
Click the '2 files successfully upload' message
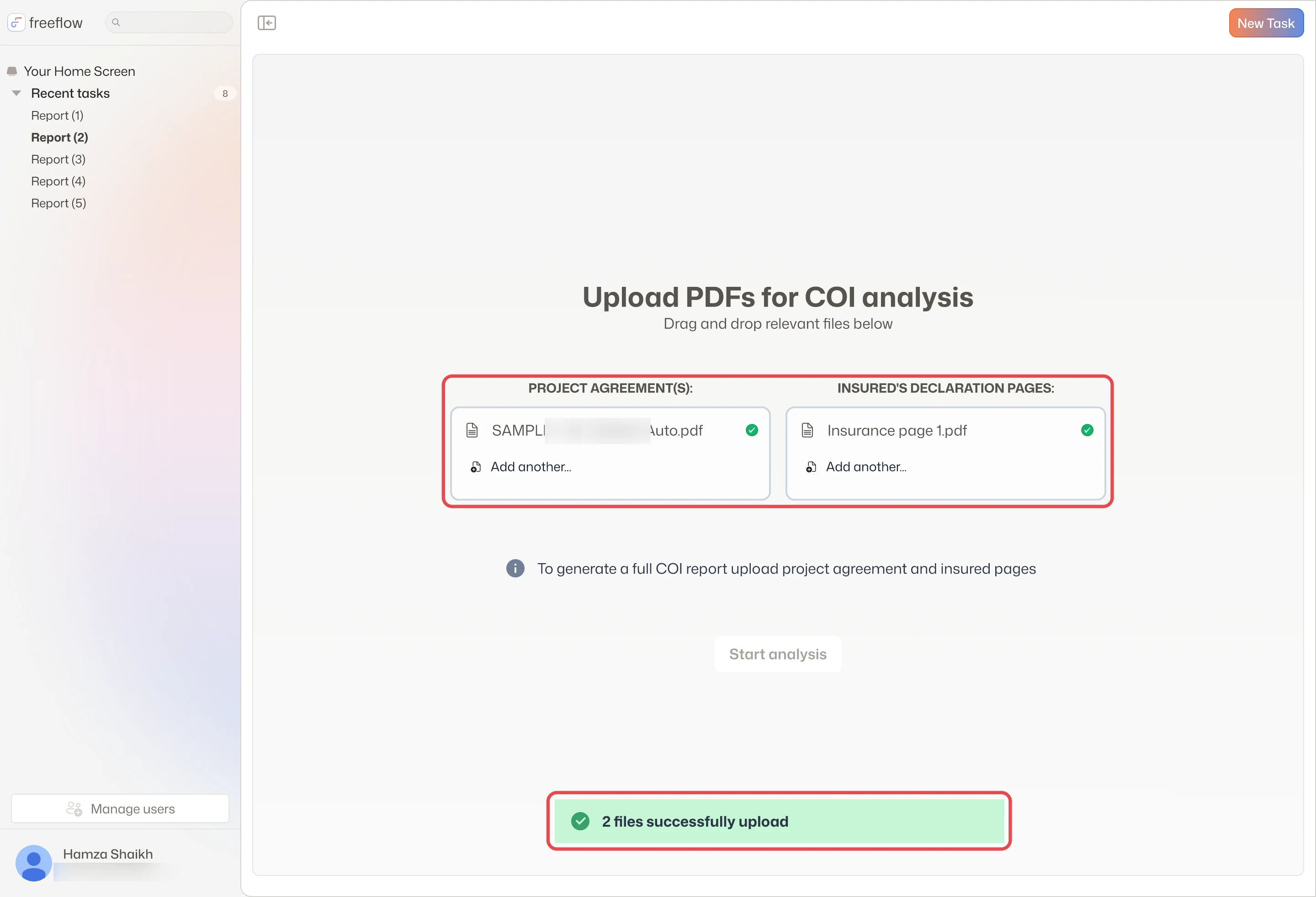pos(695,821)
